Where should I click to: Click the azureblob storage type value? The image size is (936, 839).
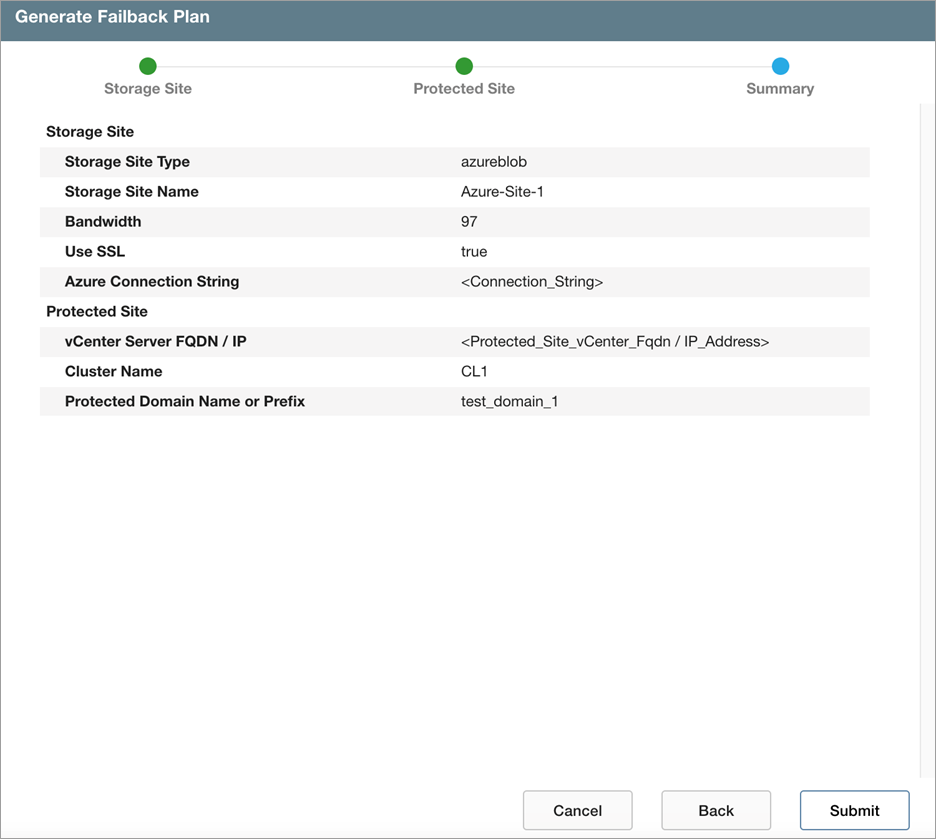[494, 162]
